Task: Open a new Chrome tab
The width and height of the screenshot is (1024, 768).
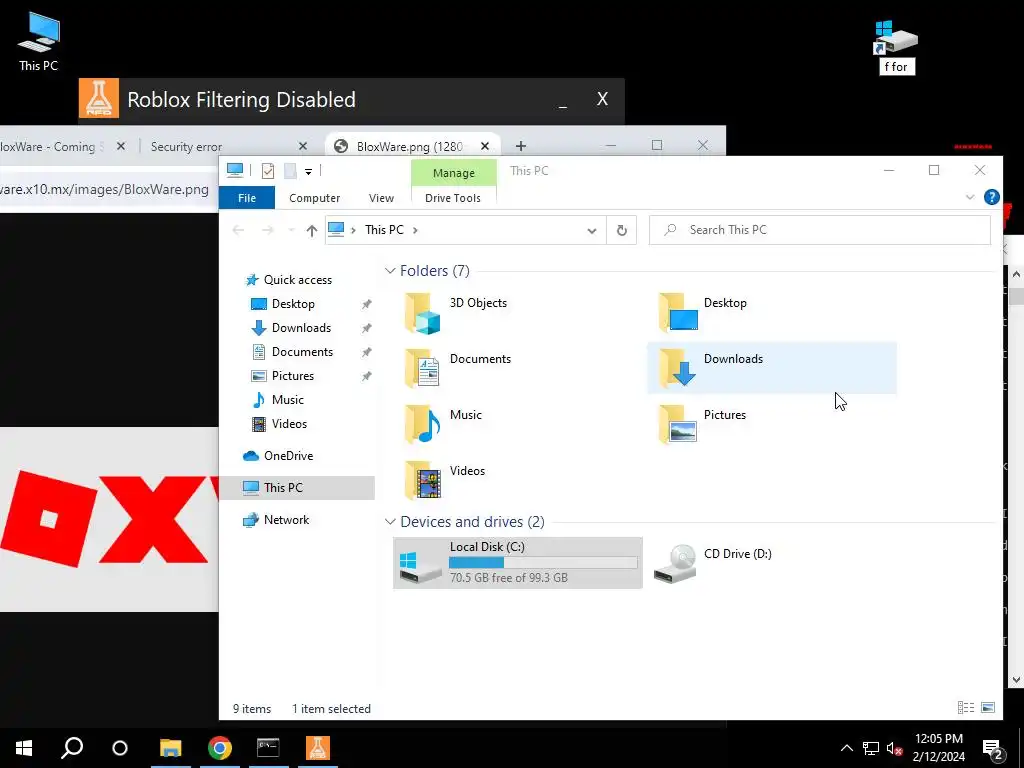Action: [x=520, y=146]
